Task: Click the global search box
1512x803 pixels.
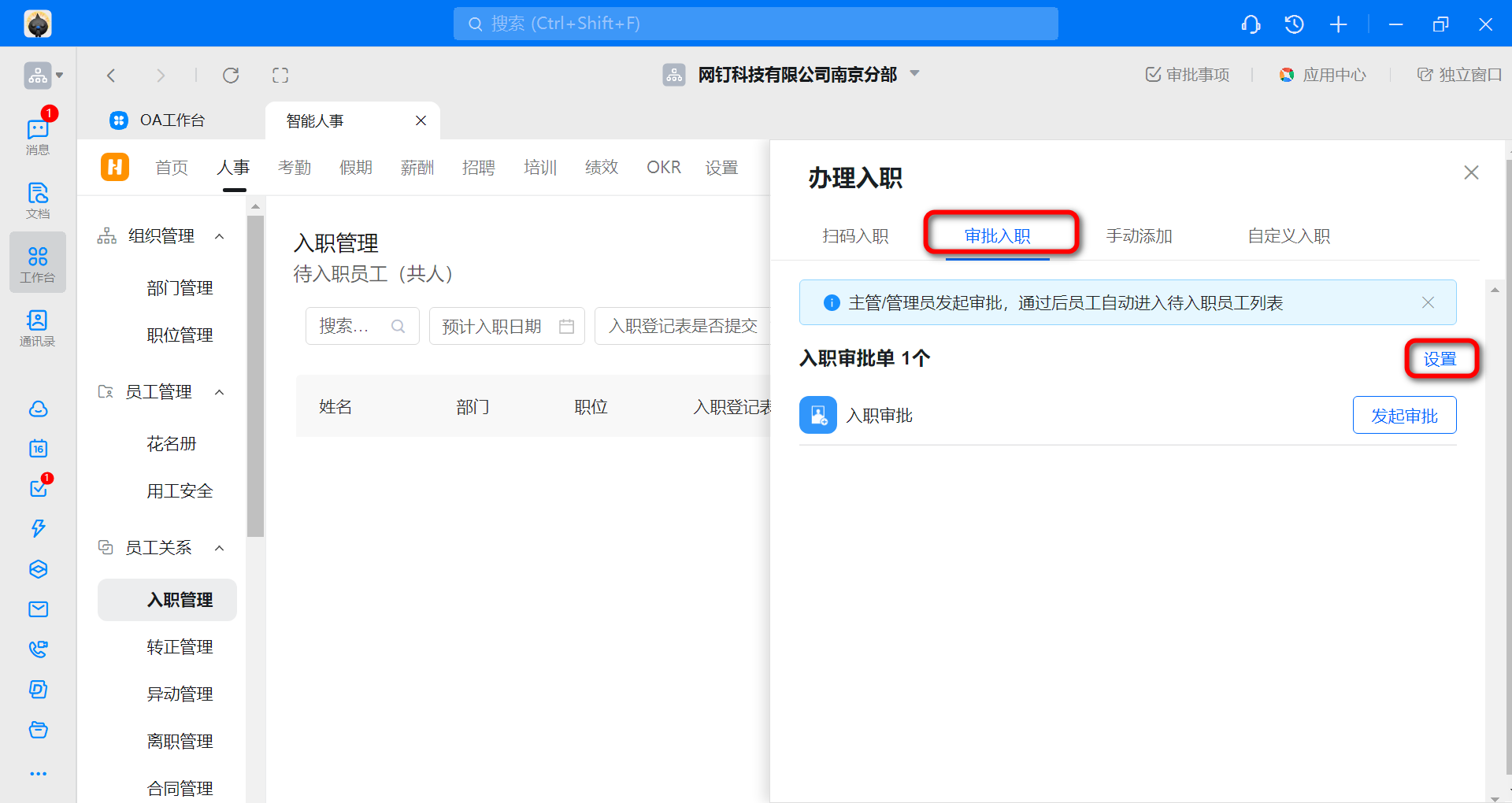Action: [x=755, y=24]
